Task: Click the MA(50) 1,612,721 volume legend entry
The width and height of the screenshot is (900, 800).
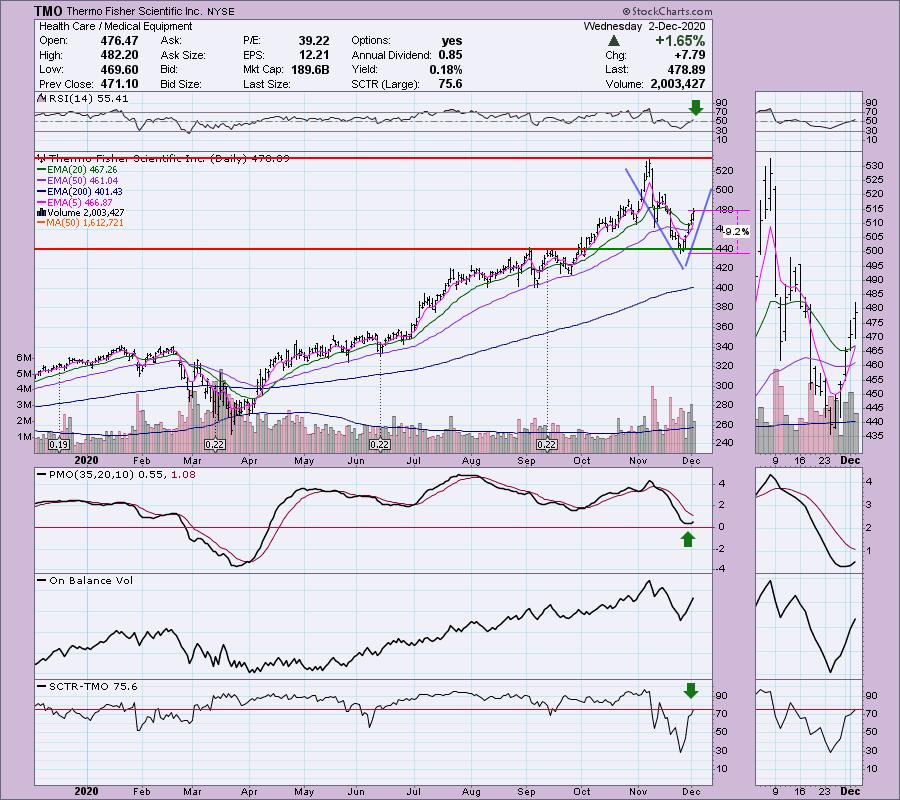Action: click(x=80, y=223)
